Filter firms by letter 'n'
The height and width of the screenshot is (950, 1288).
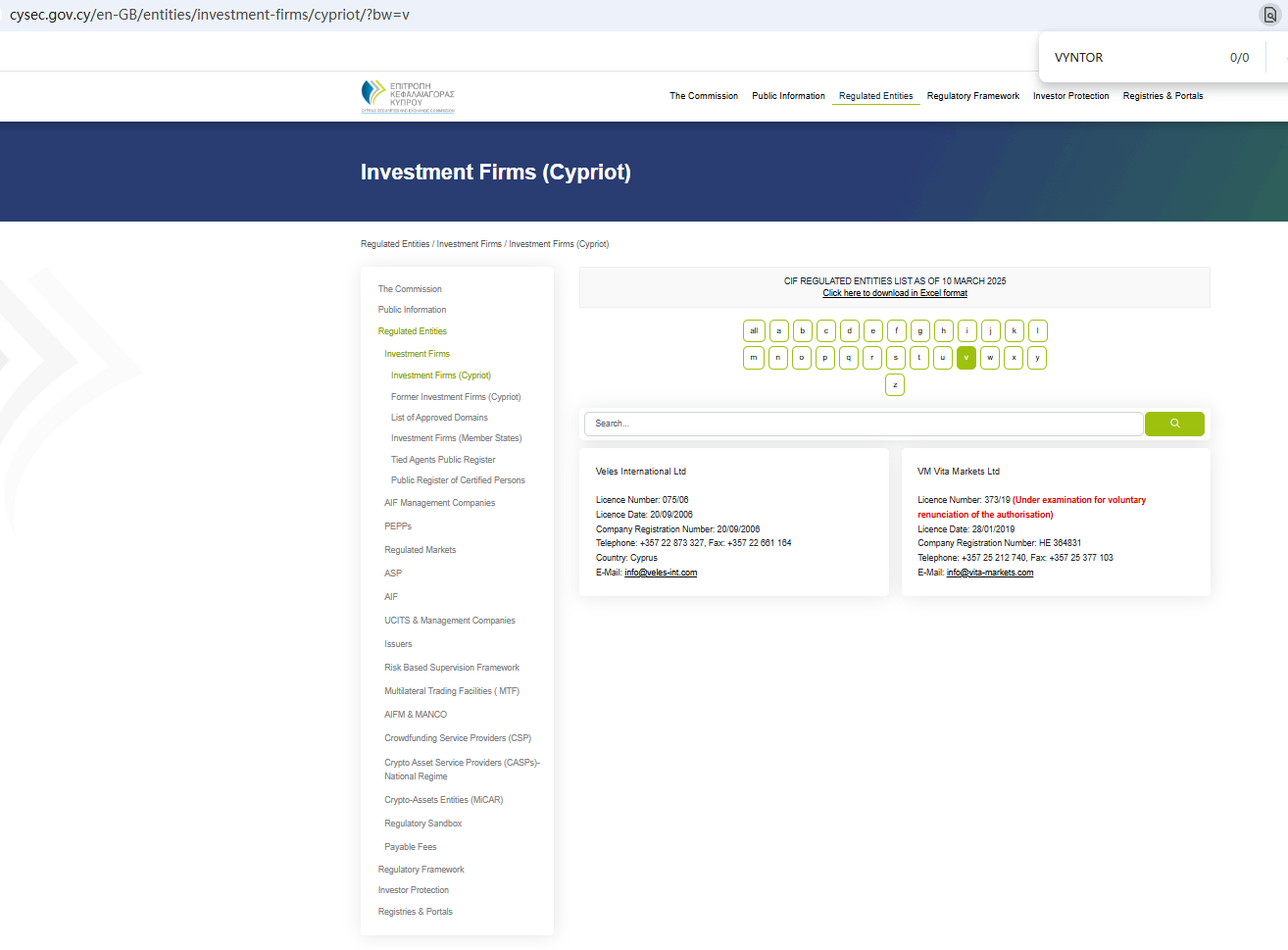click(x=778, y=358)
